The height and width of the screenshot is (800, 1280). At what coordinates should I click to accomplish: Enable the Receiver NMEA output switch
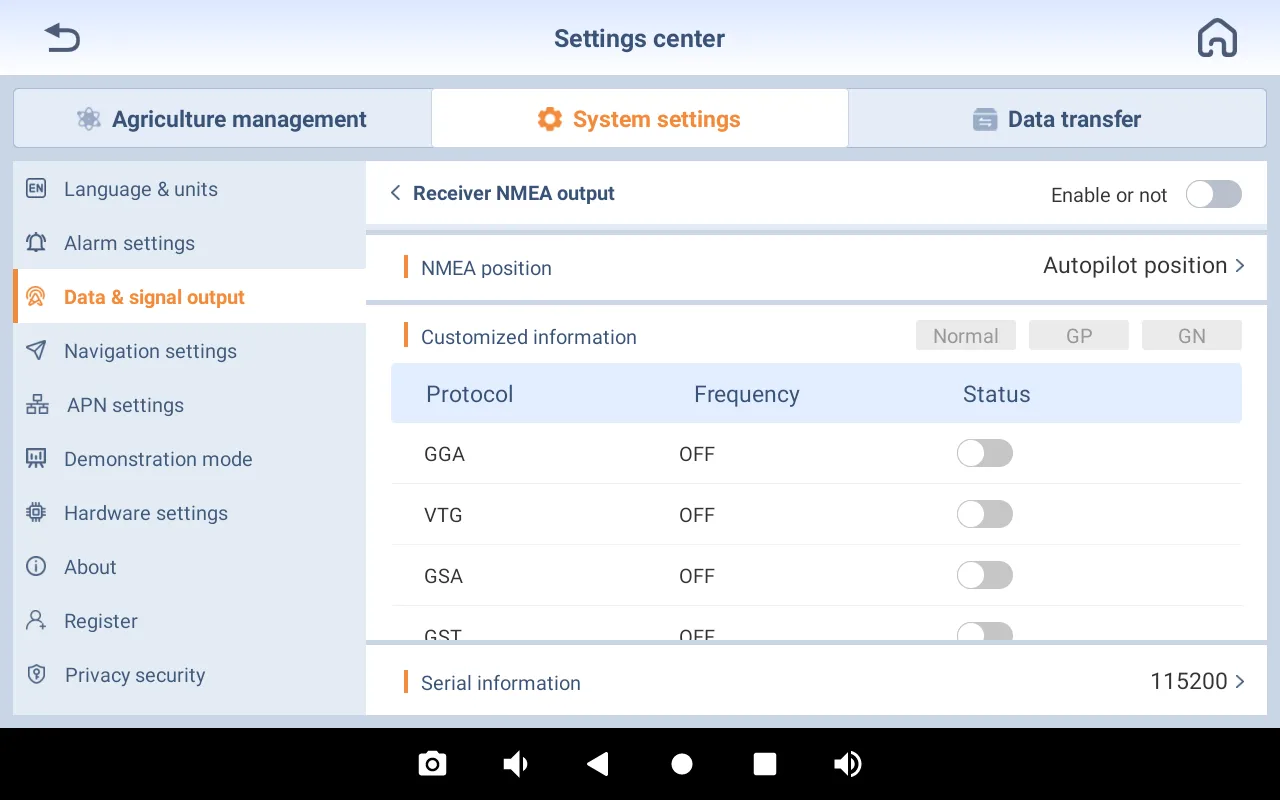1213,194
